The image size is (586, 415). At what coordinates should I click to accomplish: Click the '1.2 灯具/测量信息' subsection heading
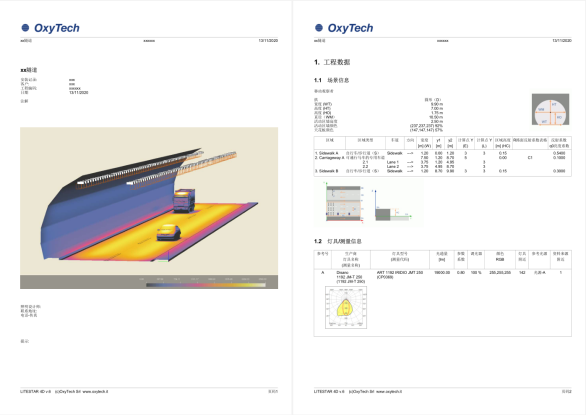pyautogui.click(x=338, y=241)
